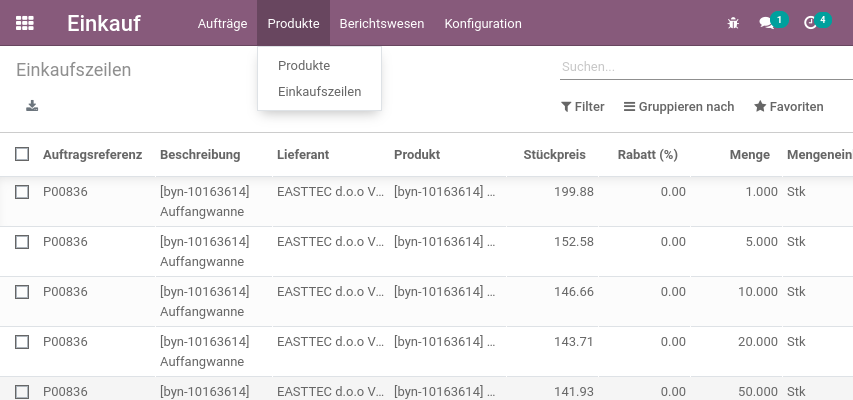Click the debug bug icon

click(x=733, y=23)
